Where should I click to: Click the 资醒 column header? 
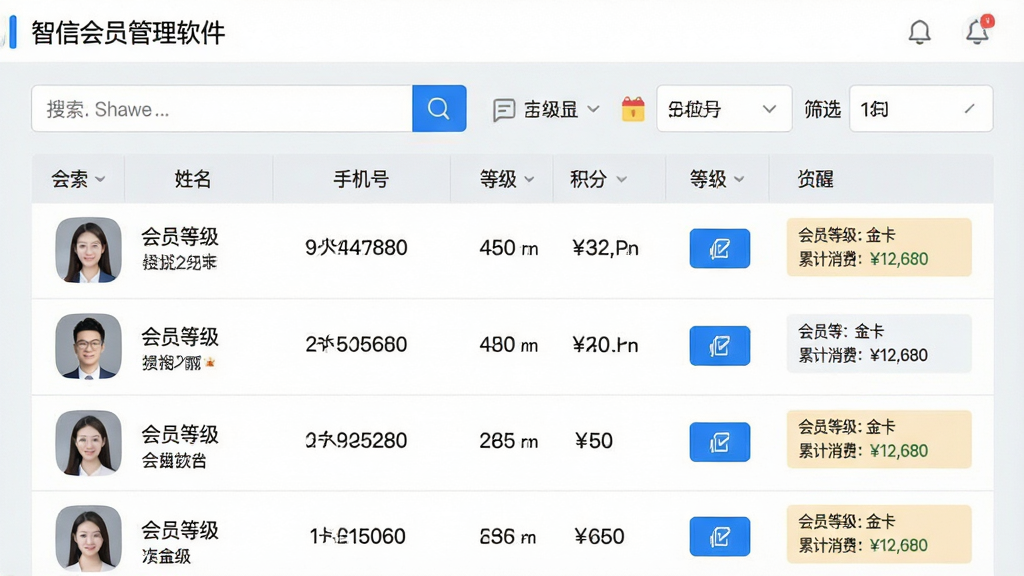click(815, 179)
